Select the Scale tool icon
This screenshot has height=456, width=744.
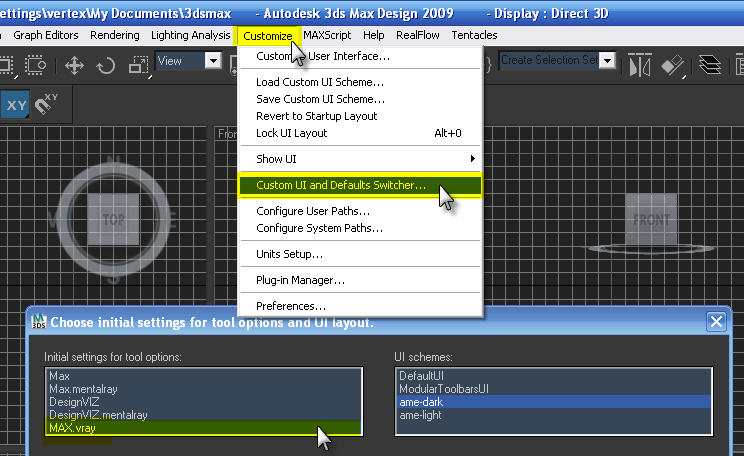click(x=139, y=65)
